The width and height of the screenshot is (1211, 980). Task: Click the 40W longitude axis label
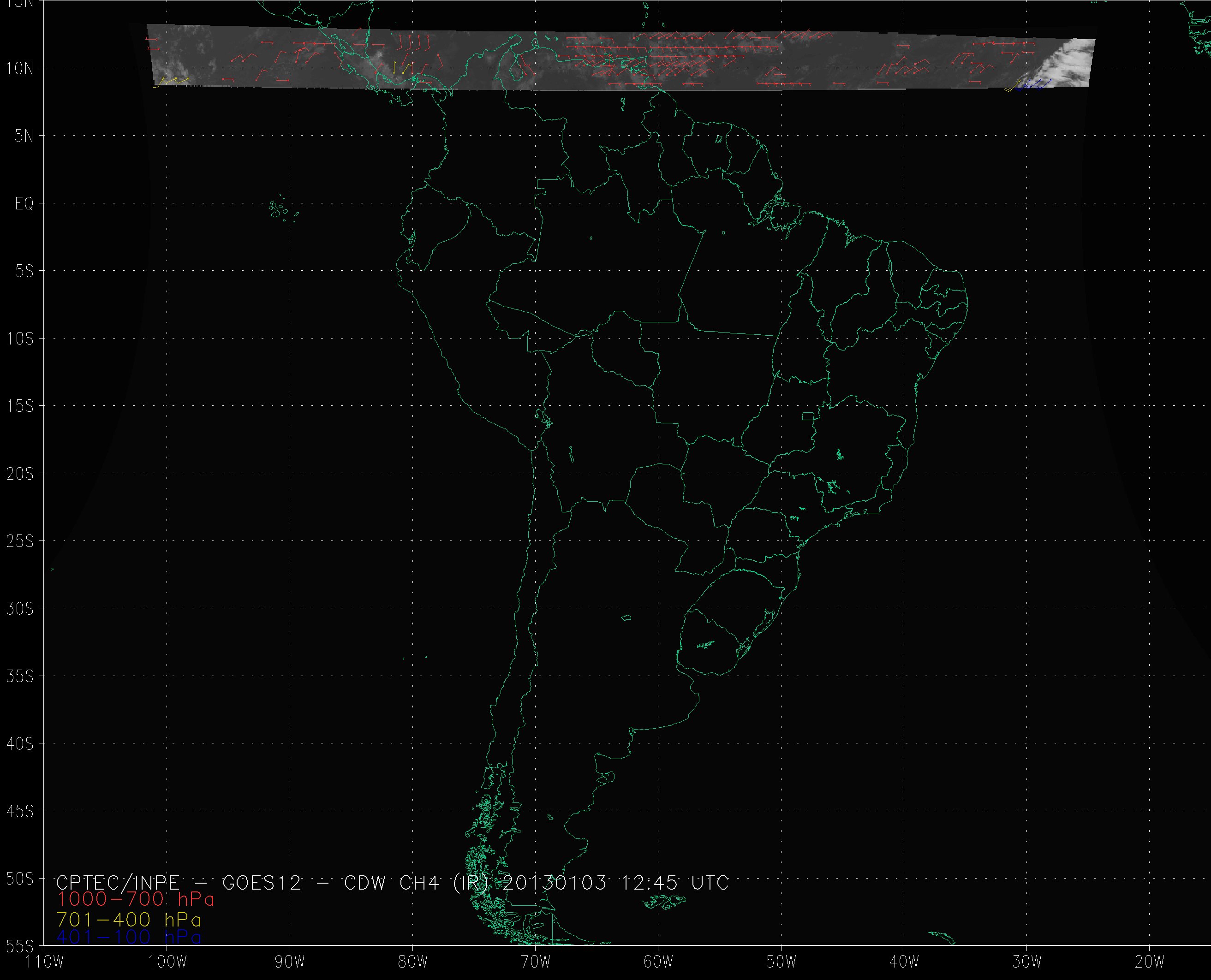tap(904, 962)
